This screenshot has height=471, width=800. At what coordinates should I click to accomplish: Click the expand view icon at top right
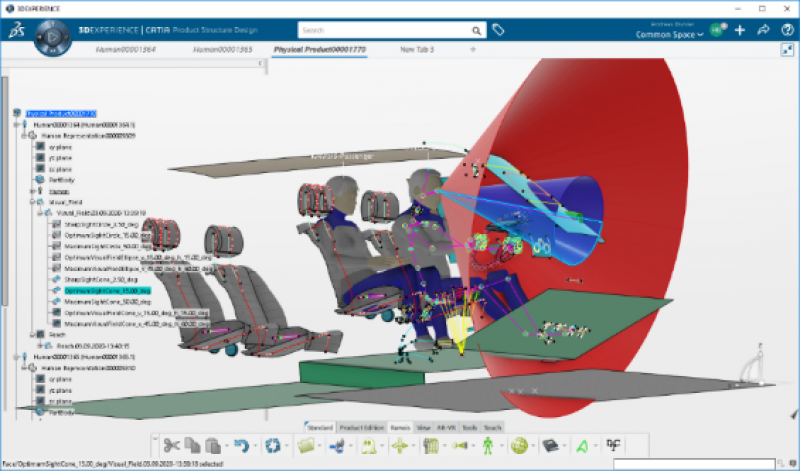787,49
